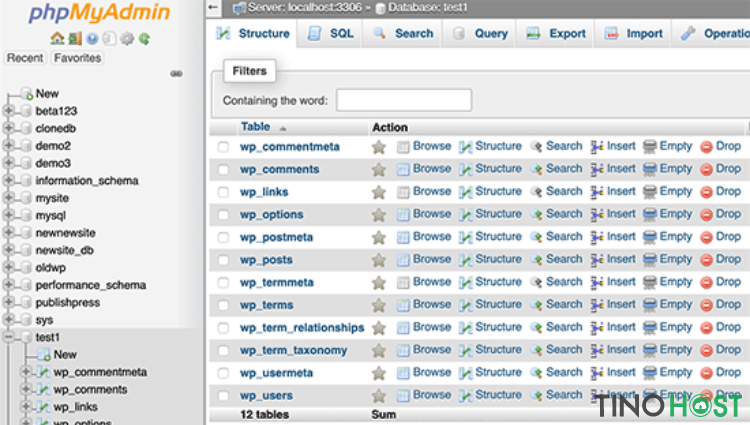Tick checkbox for wp_comments table
The image size is (750, 425).
(223, 169)
